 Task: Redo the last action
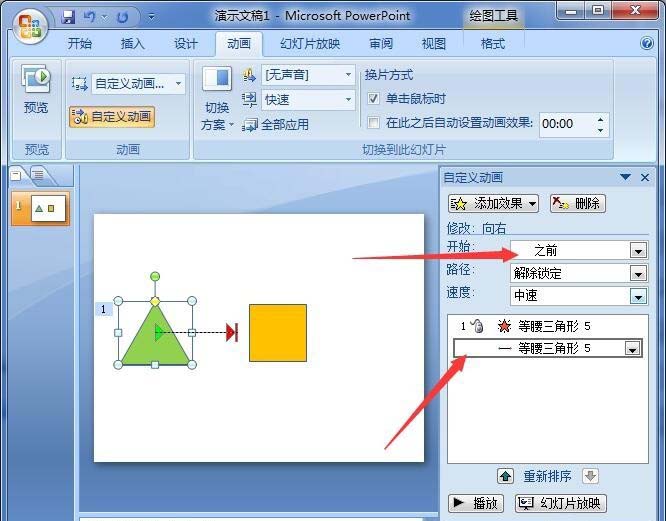pos(122,17)
